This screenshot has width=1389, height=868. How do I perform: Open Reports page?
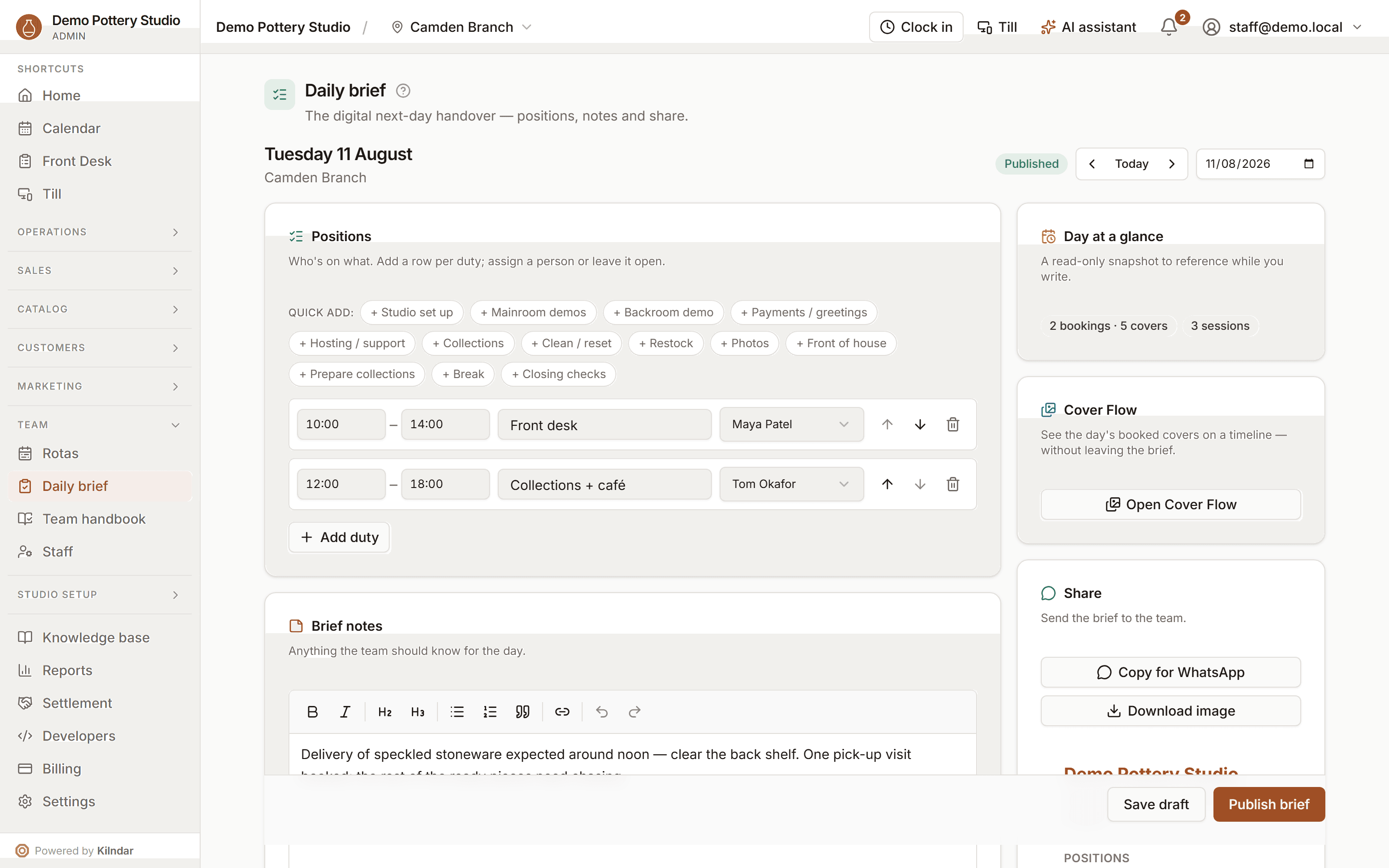click(x=99, y=670)
